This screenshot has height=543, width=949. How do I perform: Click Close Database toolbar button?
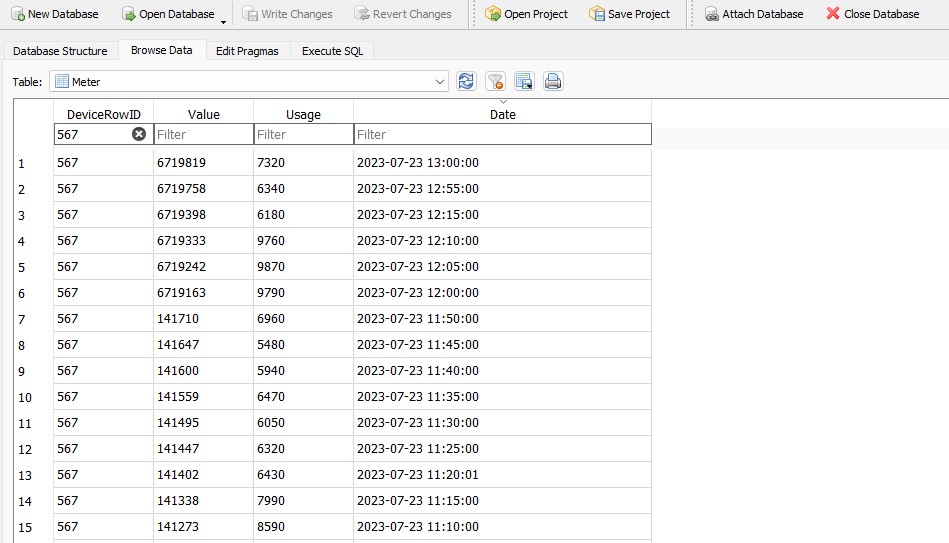click(x=873, y=14)
